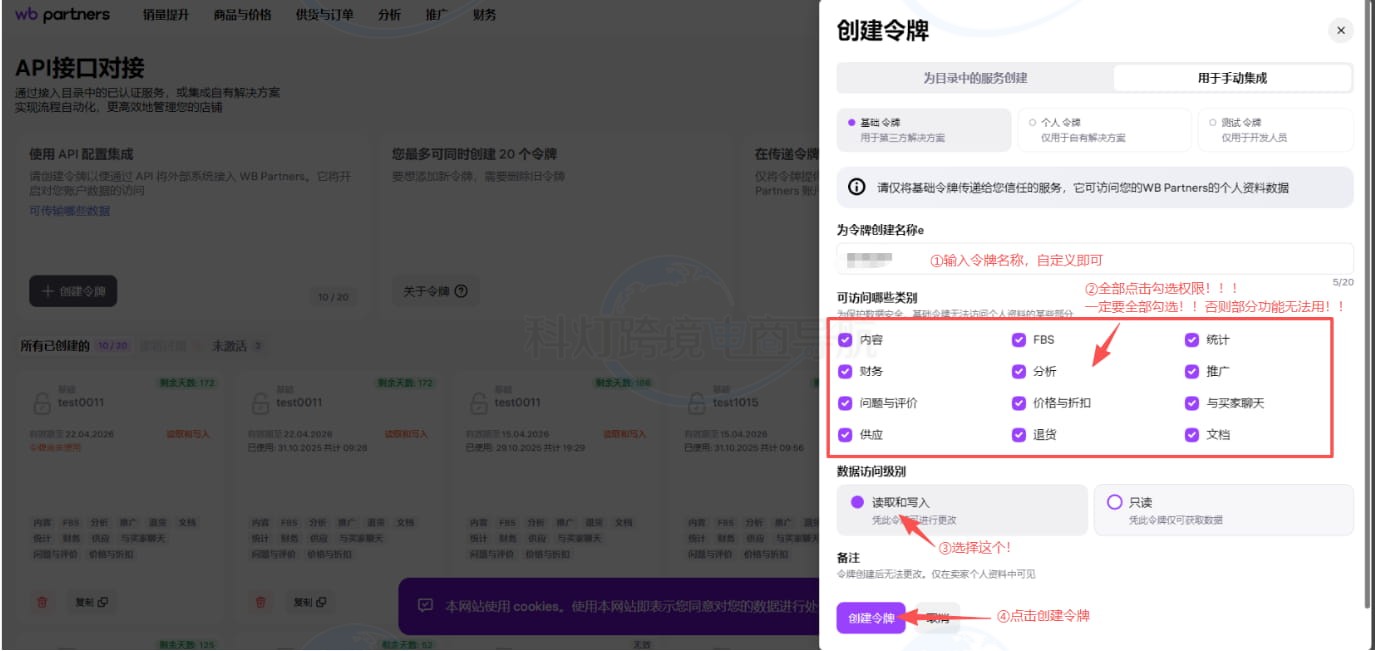Click the 复制 copy icon on the first token card
1375x651 pixels.
point(103,602)
